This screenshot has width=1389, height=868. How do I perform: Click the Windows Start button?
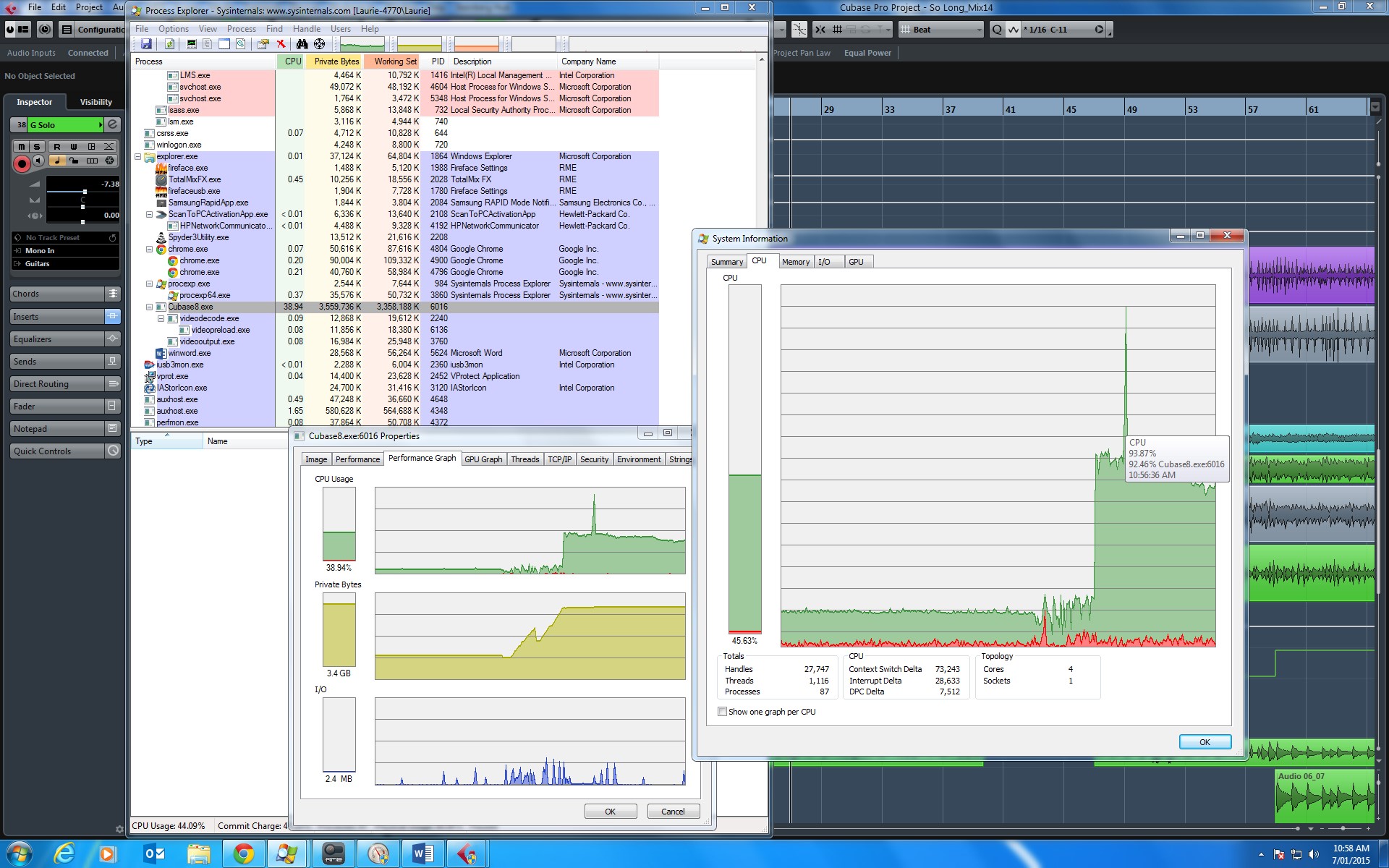pyautogui.click(x=19, y=854)
